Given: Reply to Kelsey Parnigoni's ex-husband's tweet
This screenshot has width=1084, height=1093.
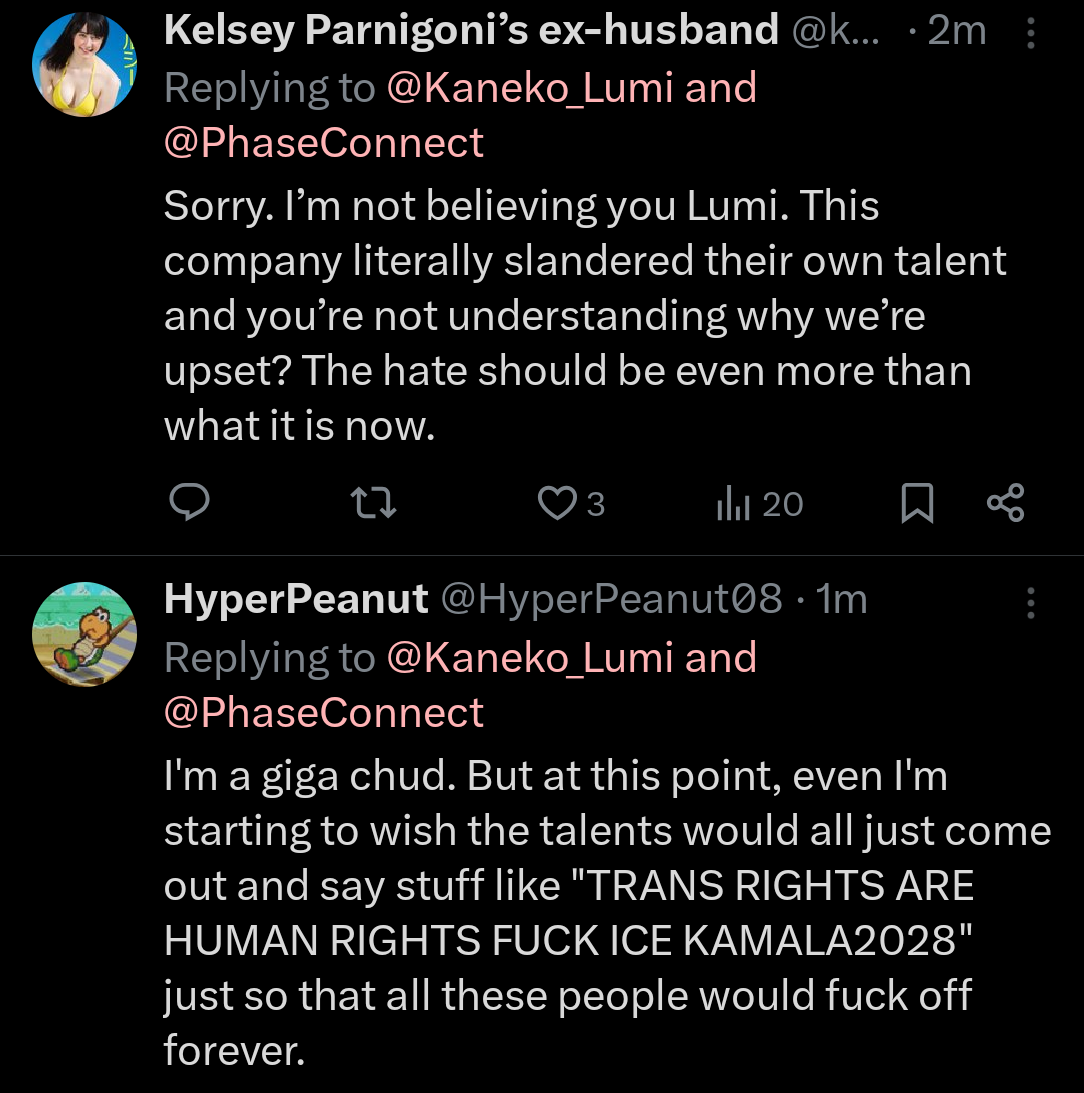Looking at the screenshot, I should [188, 503].
